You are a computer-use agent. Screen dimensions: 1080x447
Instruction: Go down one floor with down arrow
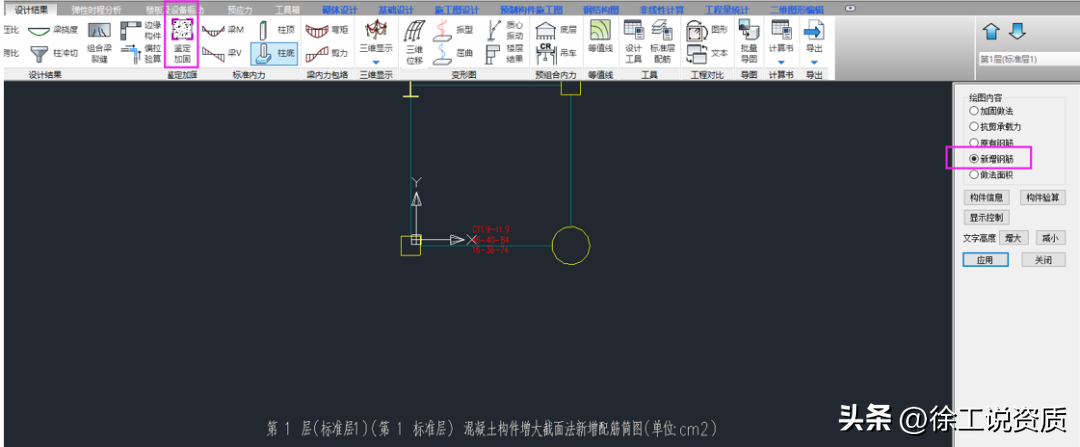point(1018,31)
